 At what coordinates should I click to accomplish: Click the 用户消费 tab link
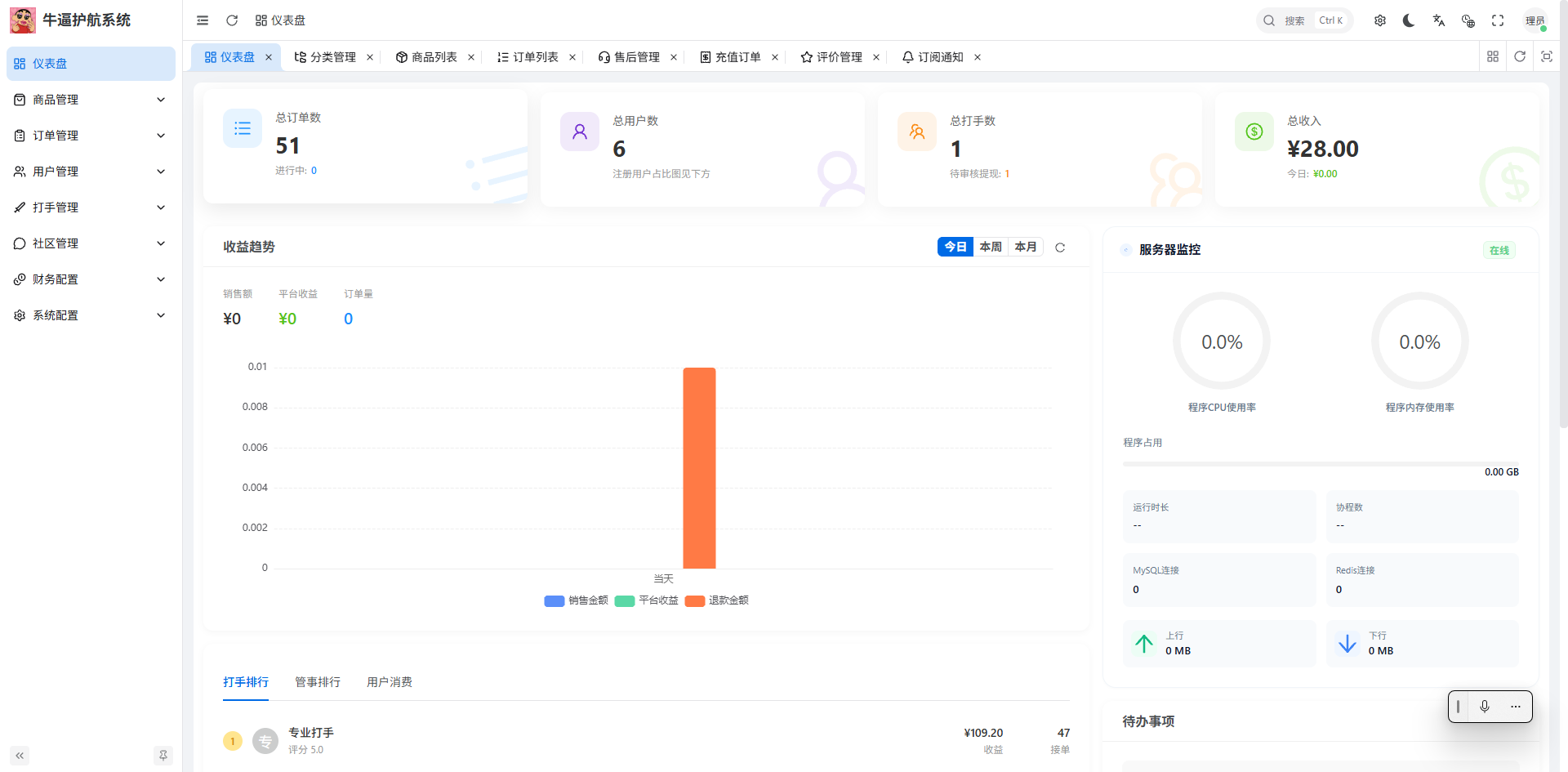389,682
